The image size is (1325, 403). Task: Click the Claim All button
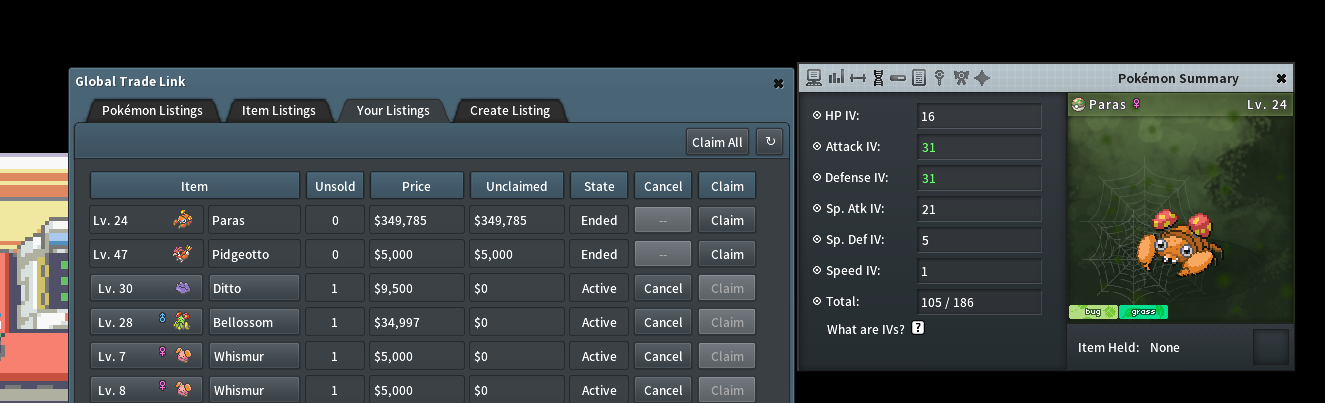click(x=717, y=142)
